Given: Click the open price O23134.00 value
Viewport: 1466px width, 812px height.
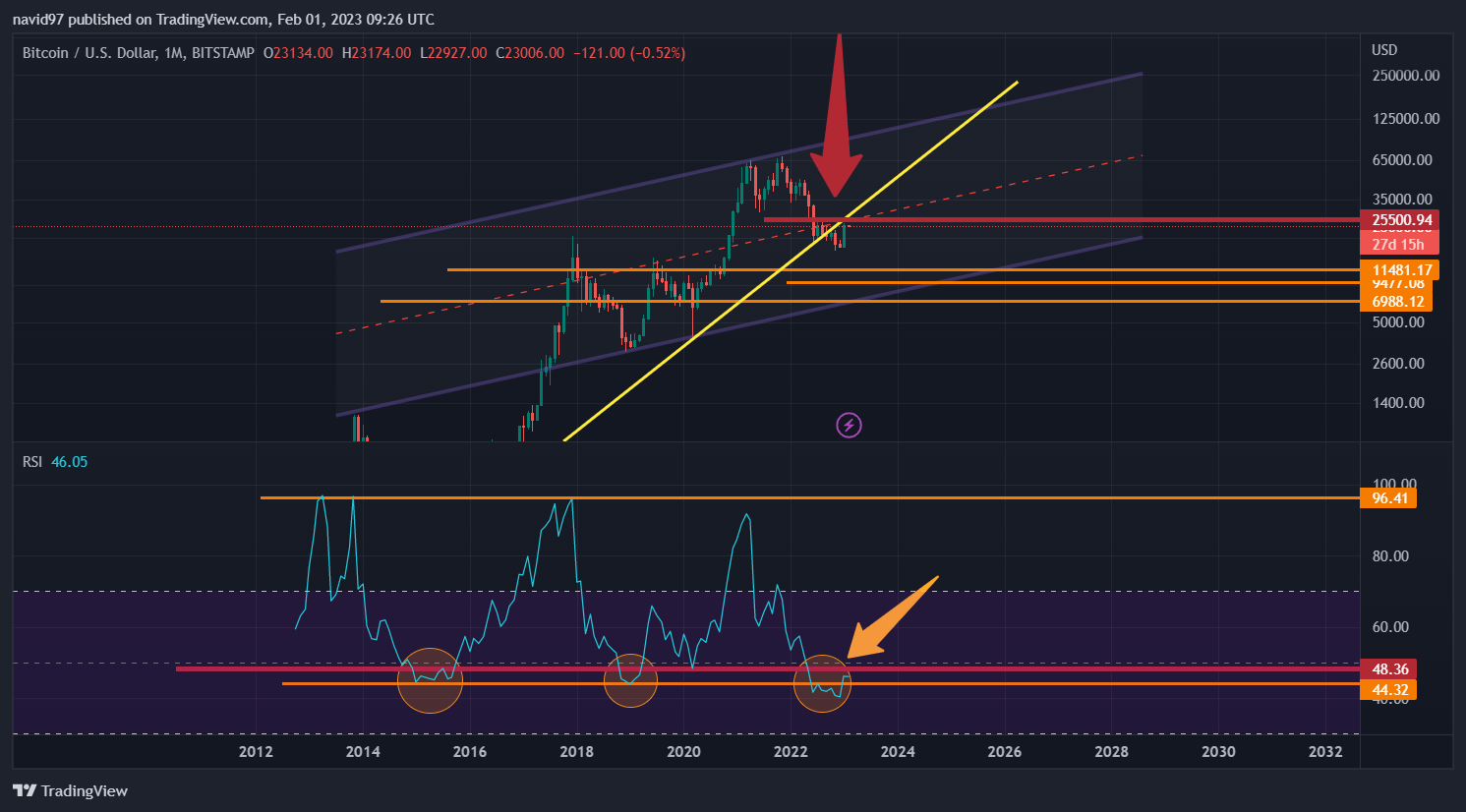Looking at the screenshot, I should point(298,53).
